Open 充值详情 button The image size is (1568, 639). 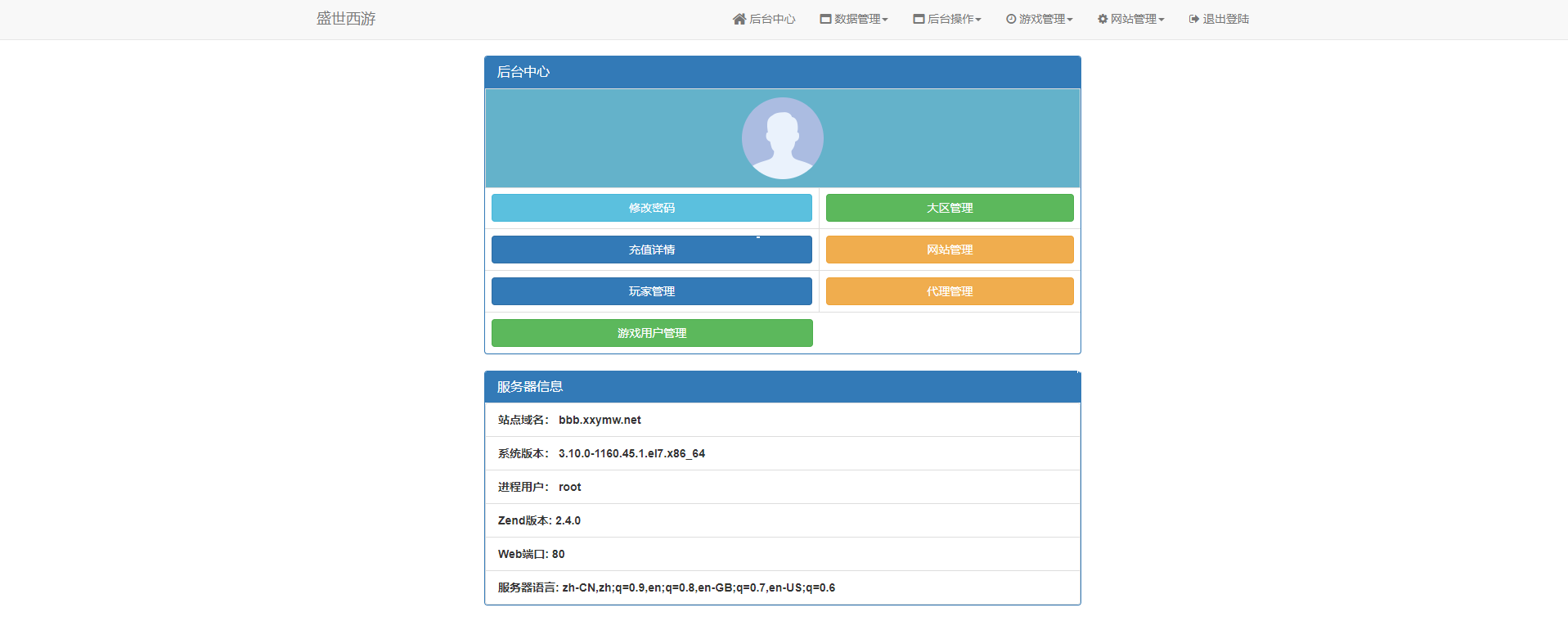(652, 250)
